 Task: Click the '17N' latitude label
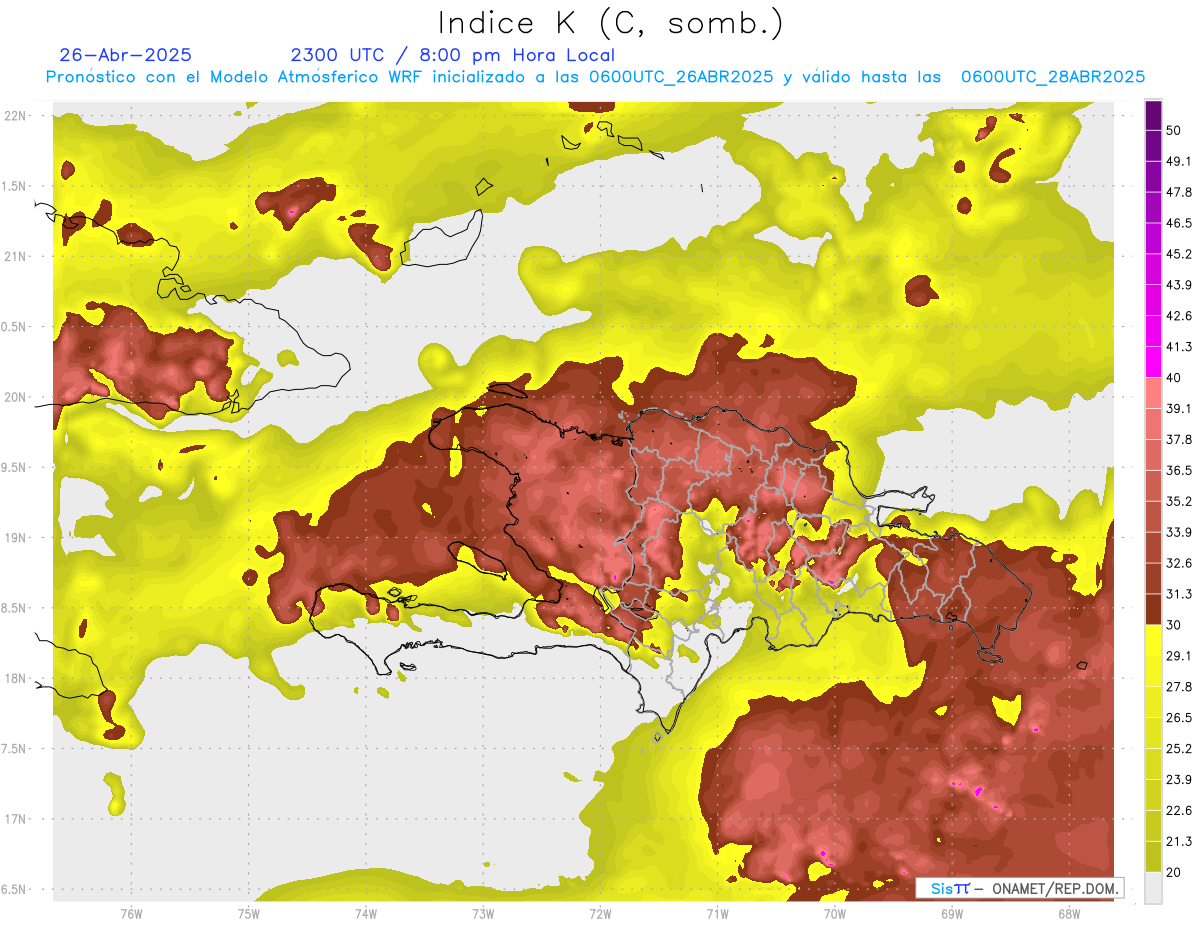point(15,819)
